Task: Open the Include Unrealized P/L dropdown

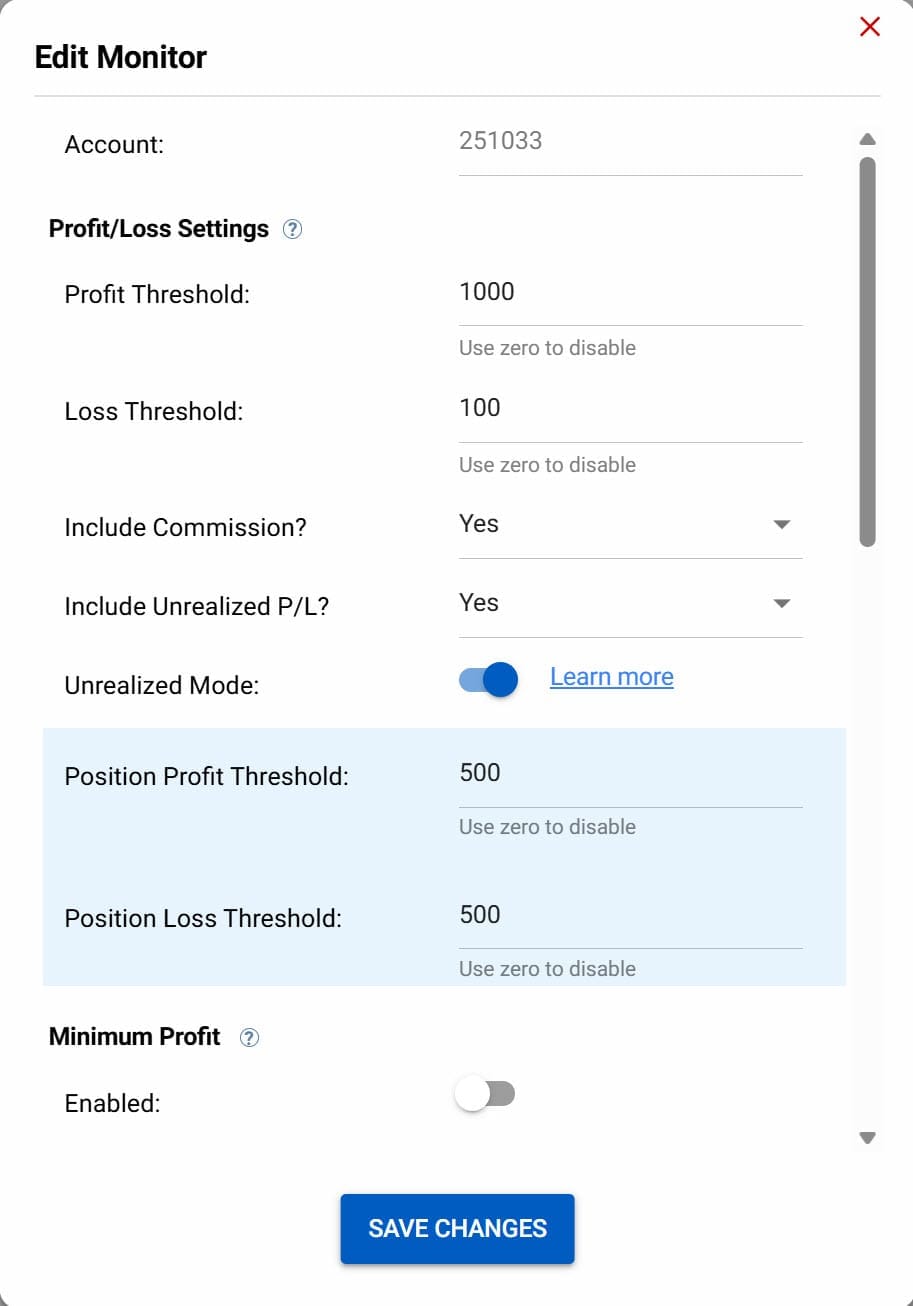Action: pos(630,603)
